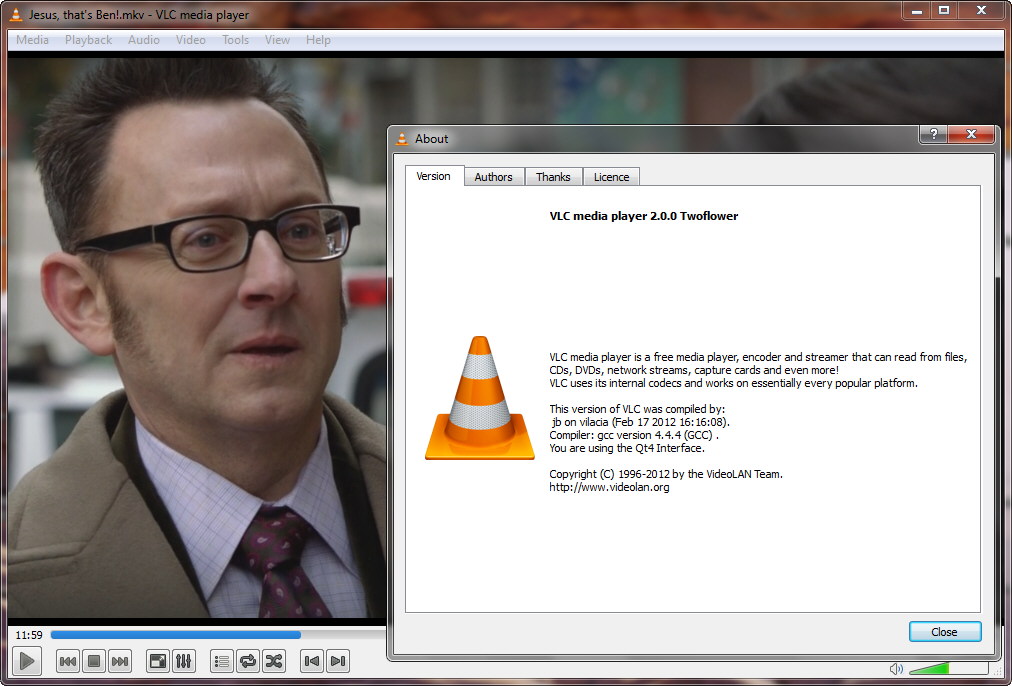
Task: Click the http://www.videolan.org address
Action: click(x=609, y=487)
